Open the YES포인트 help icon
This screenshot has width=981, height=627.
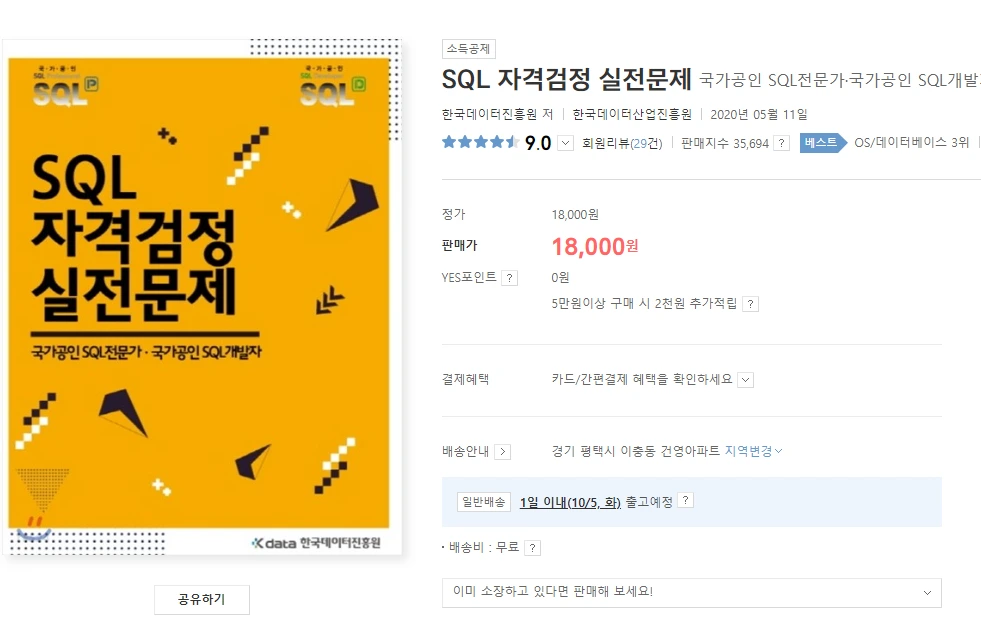click(x=508, y=277)
